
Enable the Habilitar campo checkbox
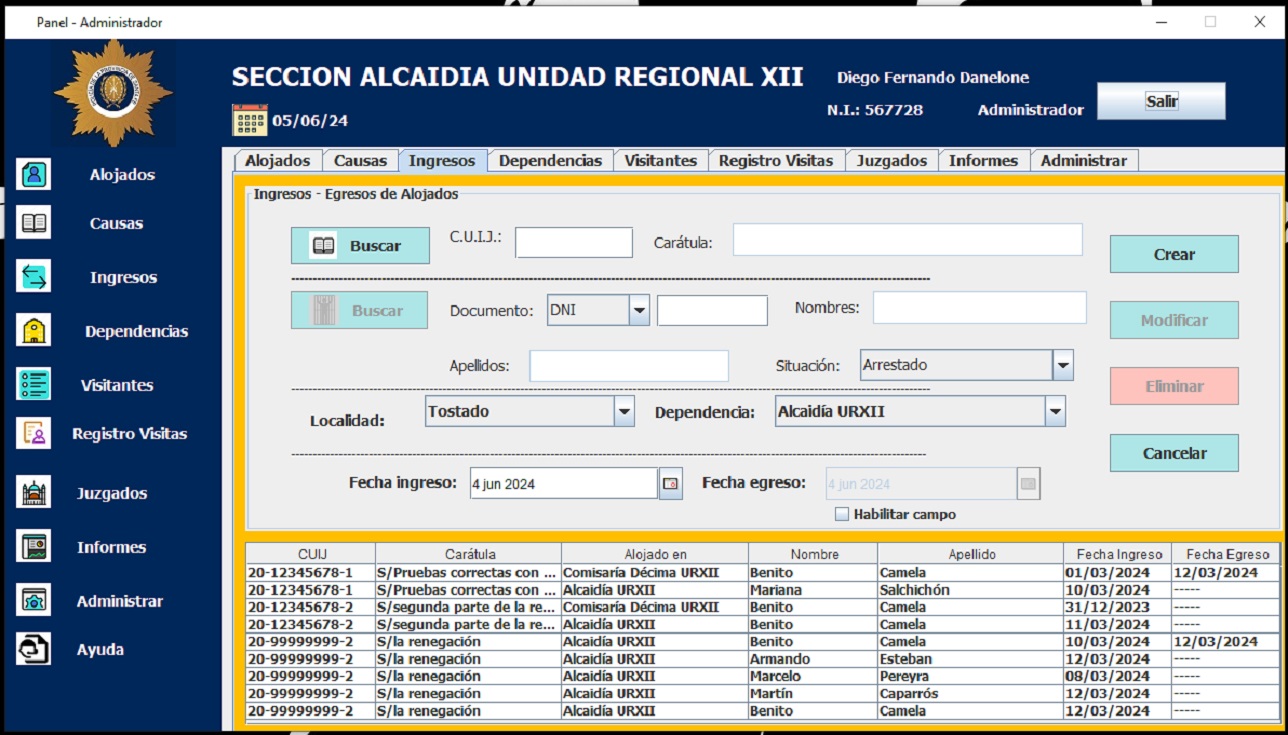pos(842,514)
